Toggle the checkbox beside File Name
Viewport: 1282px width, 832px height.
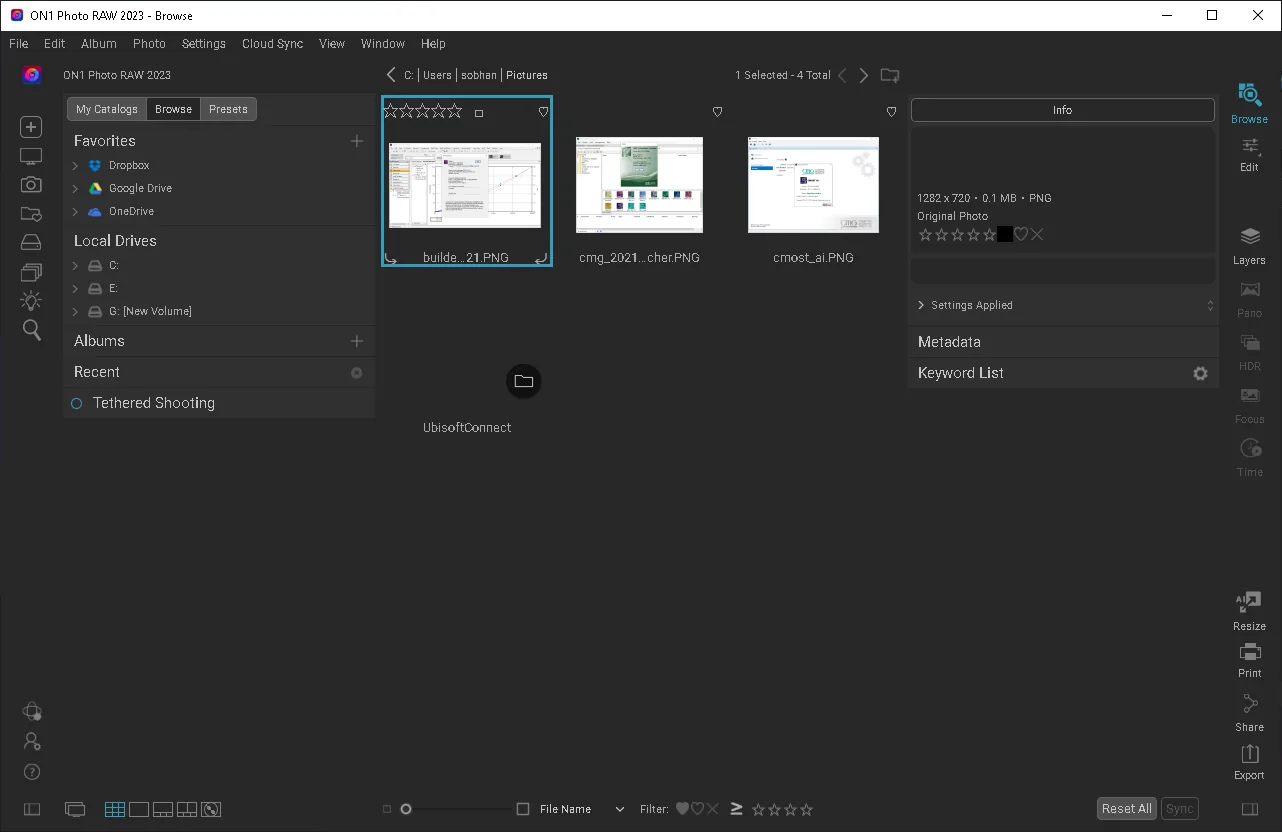(x=523, y=809)
